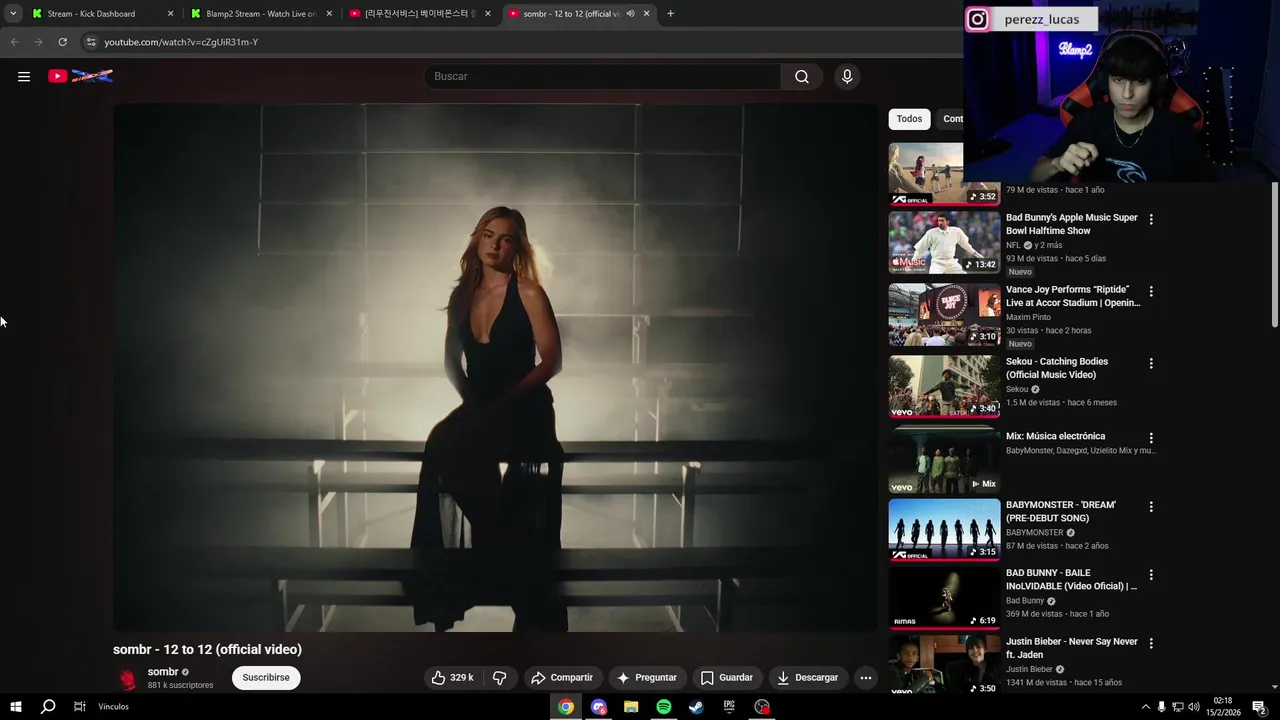Reload the page
Screen dimensions: 1280x720
[62, 42]
